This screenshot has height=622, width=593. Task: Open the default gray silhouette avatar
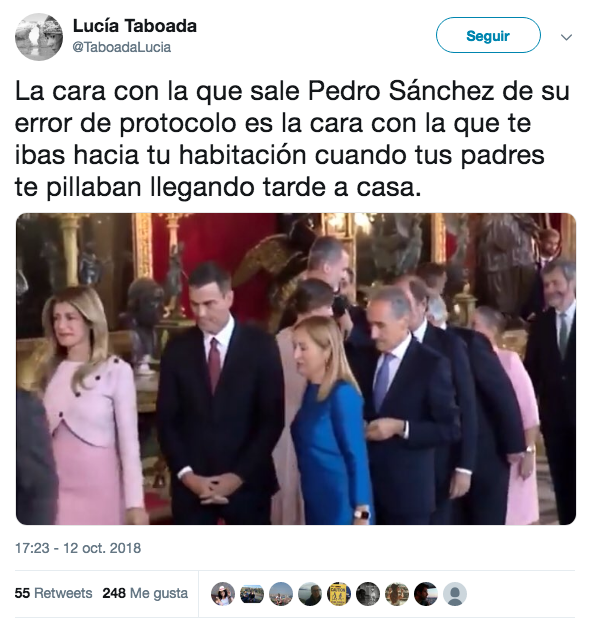coord(455,594)
